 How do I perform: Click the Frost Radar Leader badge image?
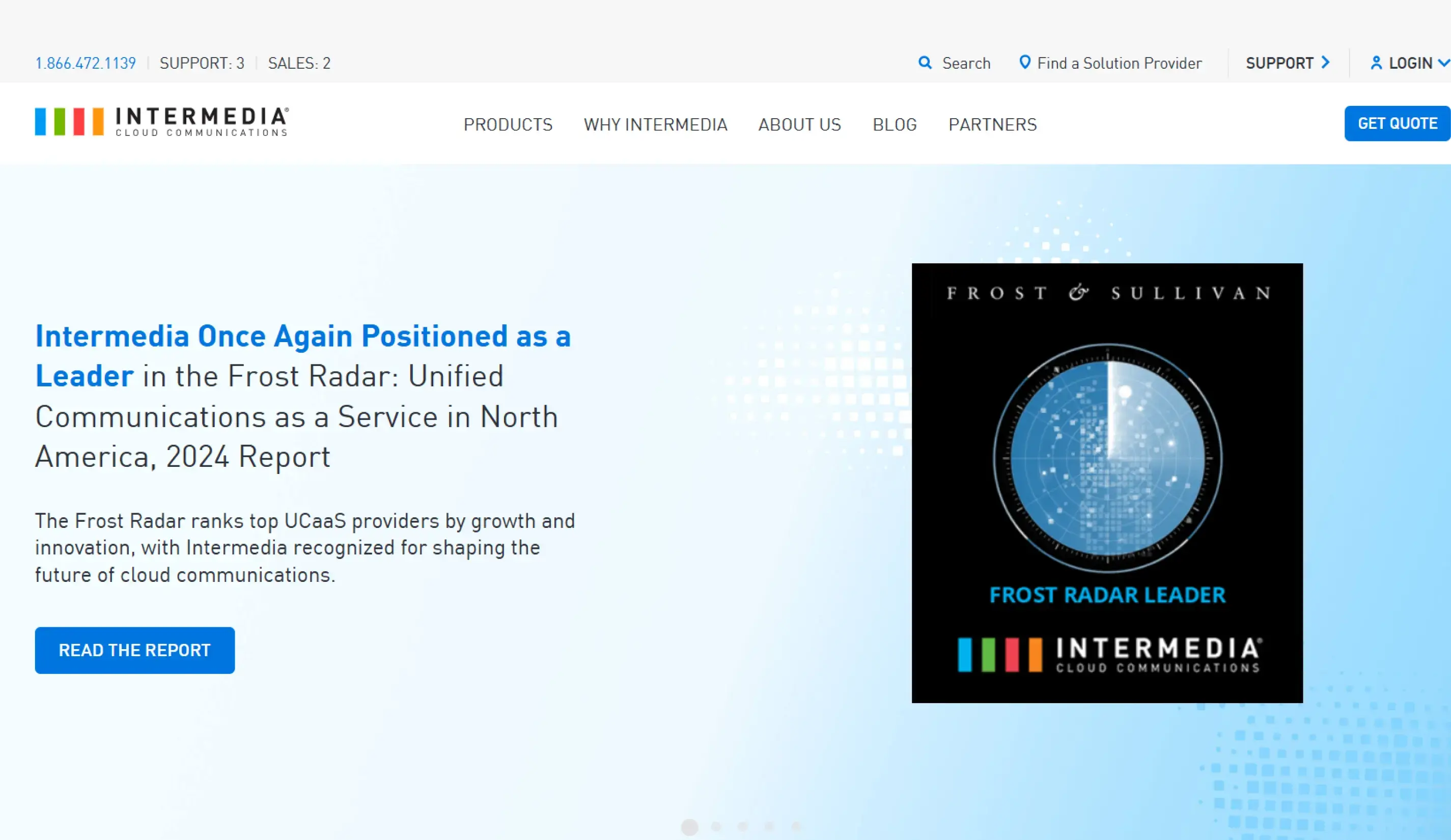[1107, 483]
